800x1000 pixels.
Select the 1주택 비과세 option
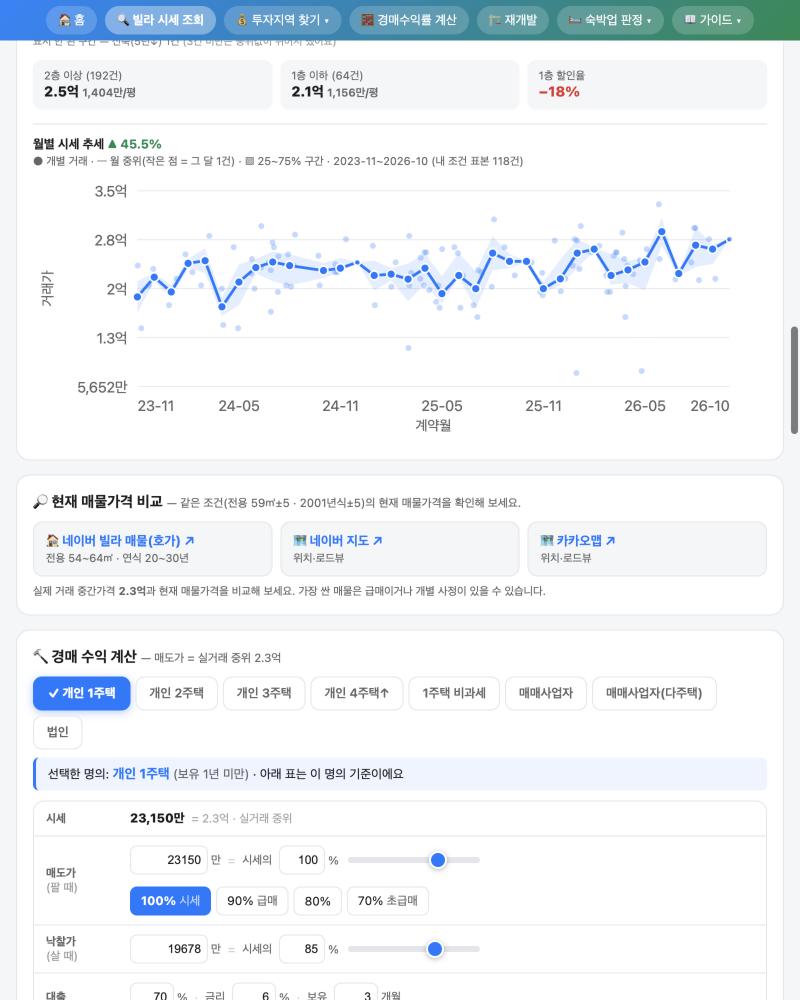click(x=454, y=693)
